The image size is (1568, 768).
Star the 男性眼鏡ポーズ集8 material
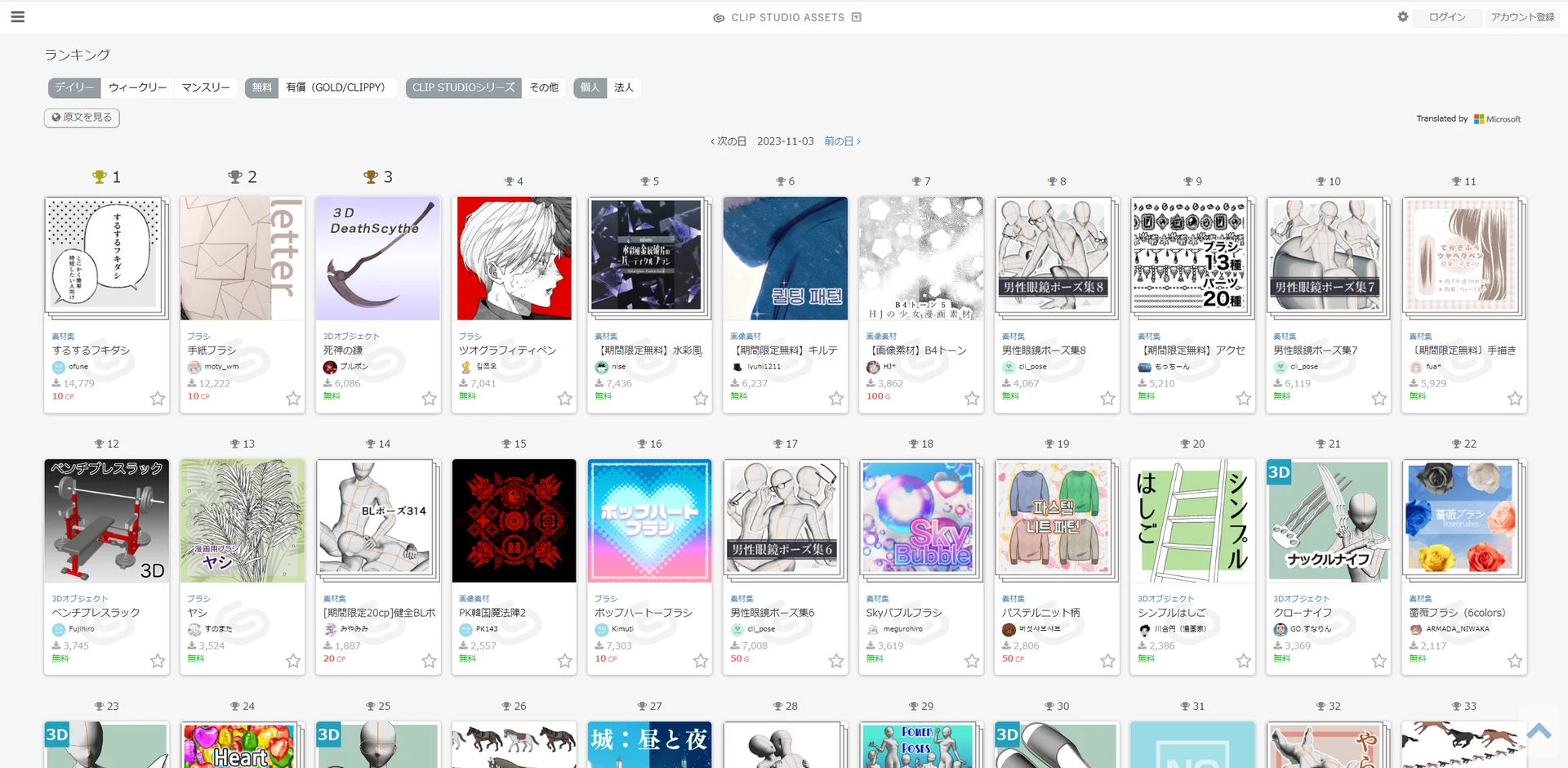tap(1107, 399)
